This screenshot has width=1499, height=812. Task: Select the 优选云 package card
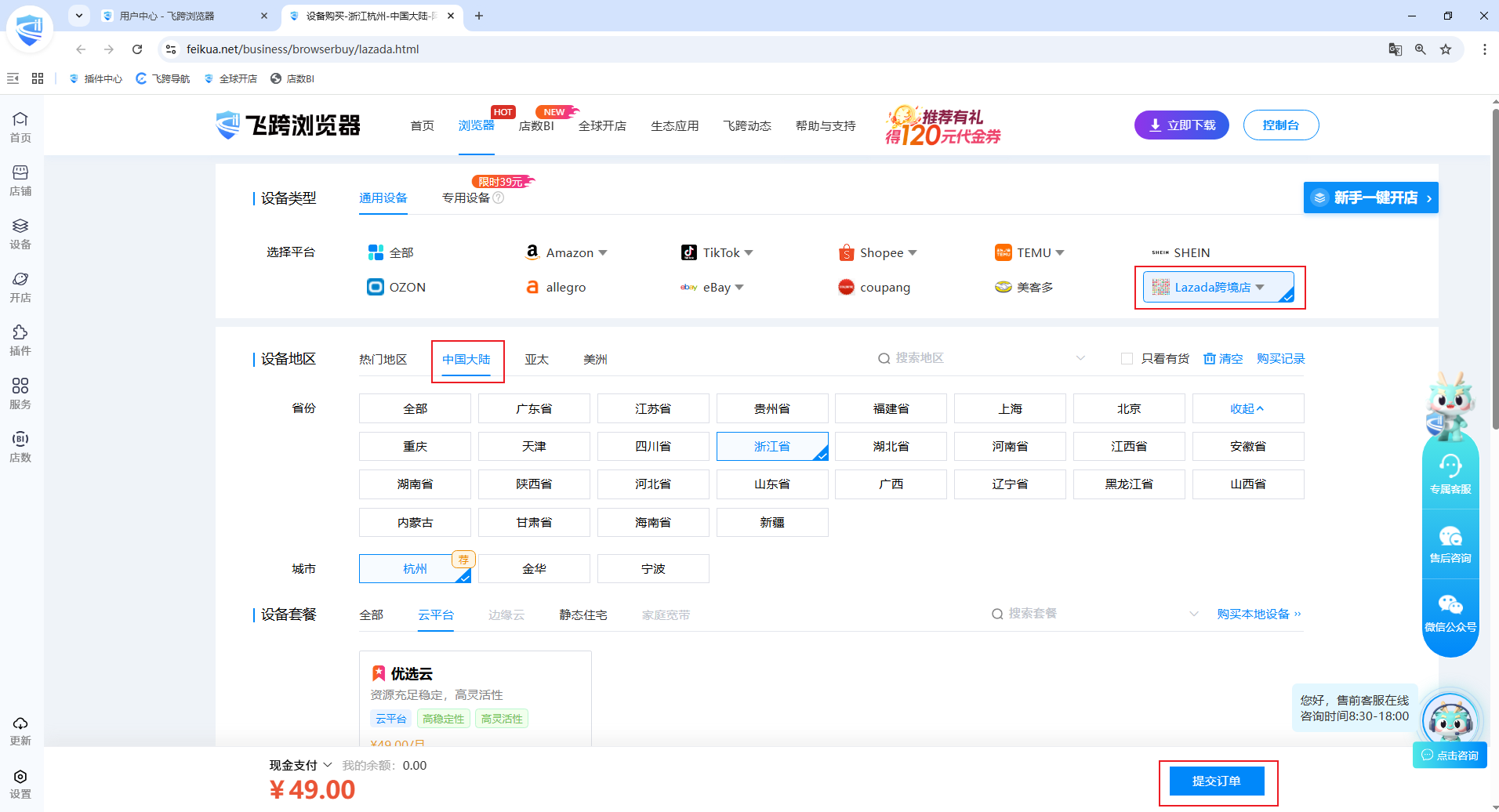(x=475, y=698)
